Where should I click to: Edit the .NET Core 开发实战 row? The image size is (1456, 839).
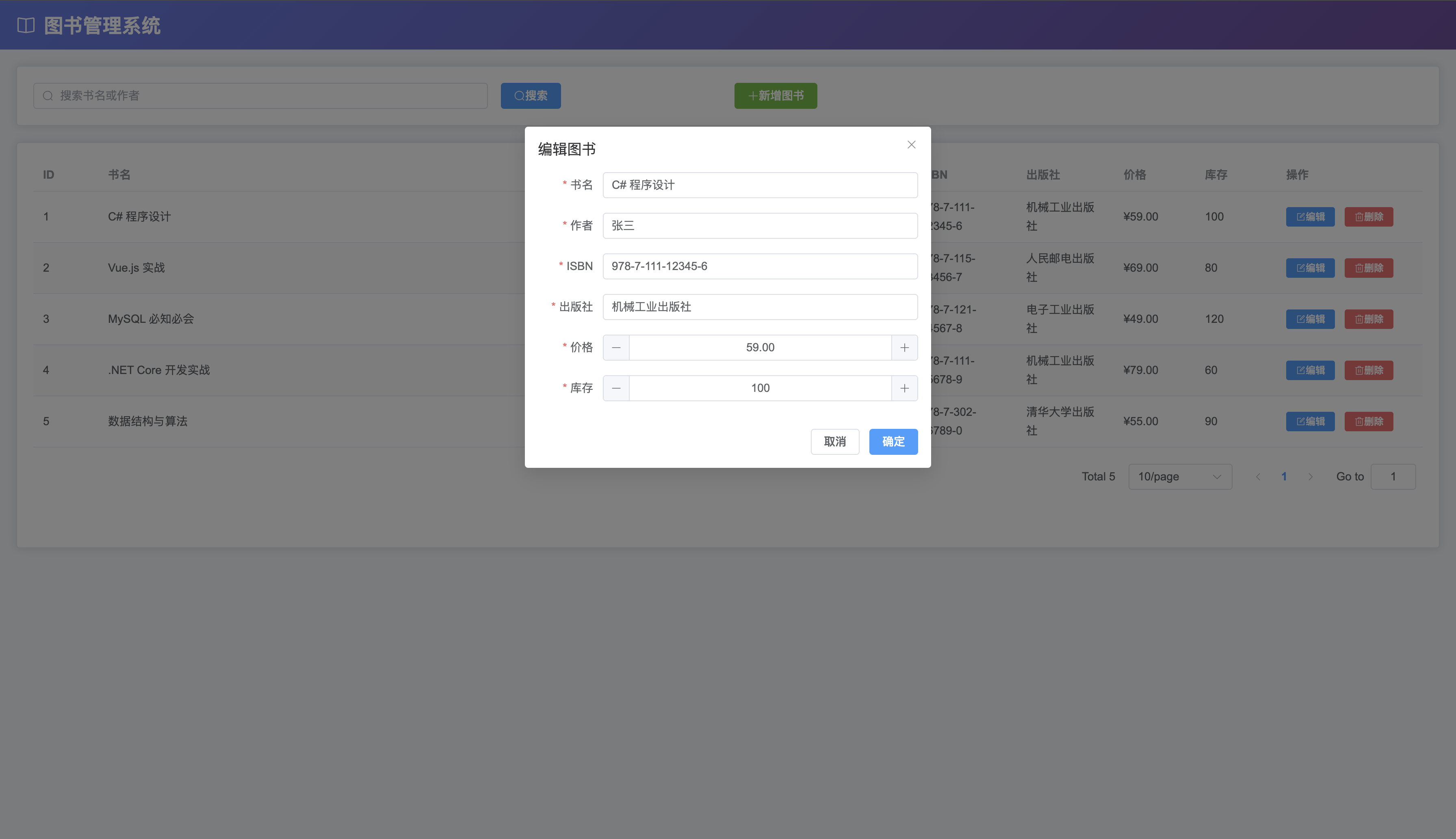(1310, 370)
